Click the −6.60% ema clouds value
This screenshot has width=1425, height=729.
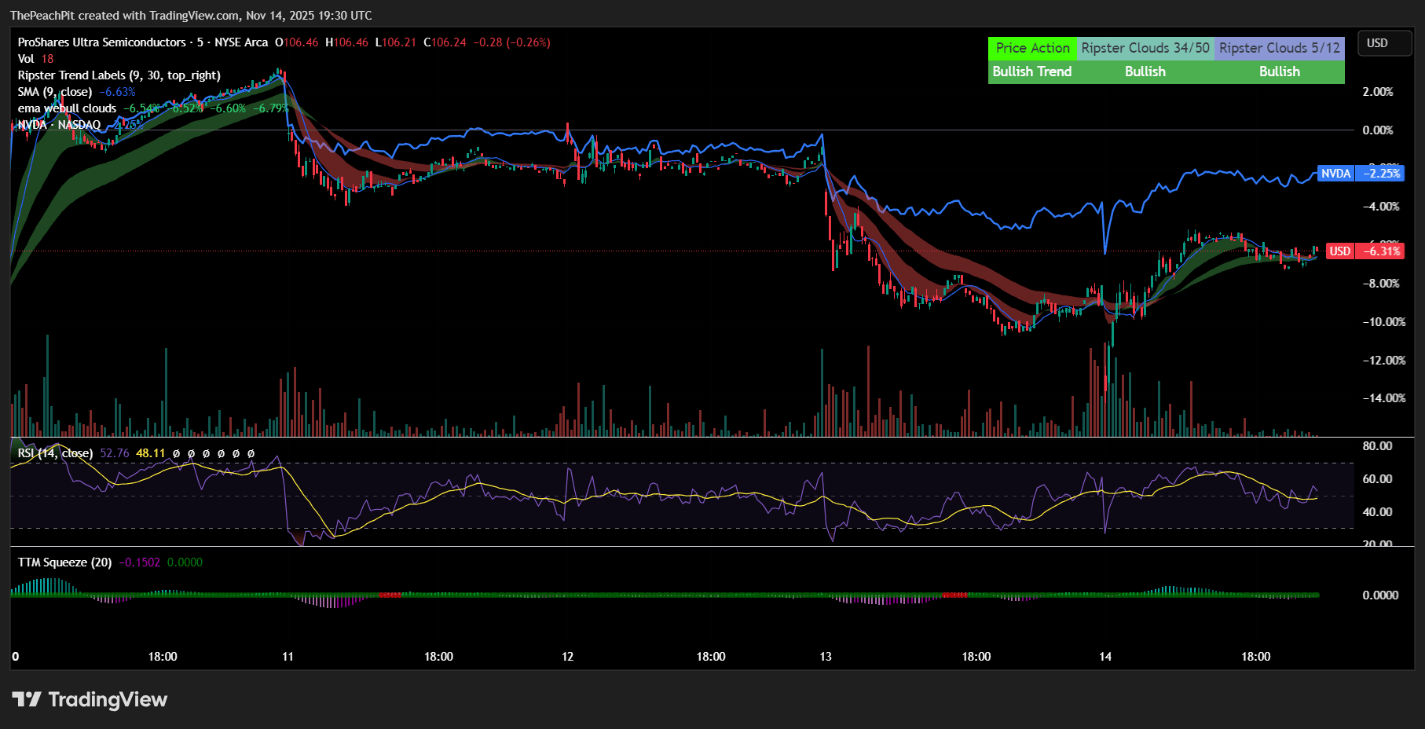click(x=226, y=108)
